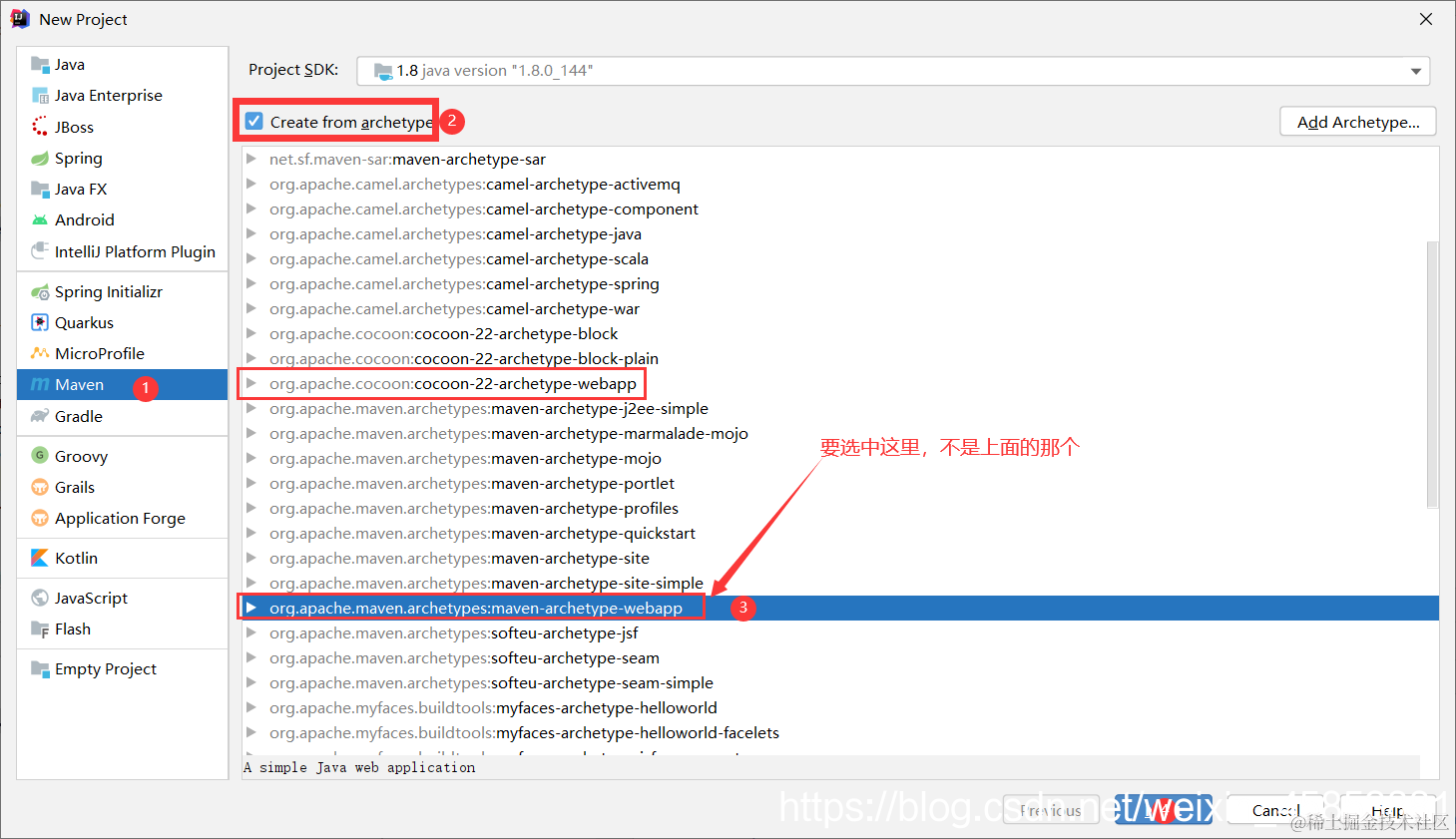This screenshot has height=839, width=1456.
Task: Choose Java Enterprise category label
Action: [109, 96]
